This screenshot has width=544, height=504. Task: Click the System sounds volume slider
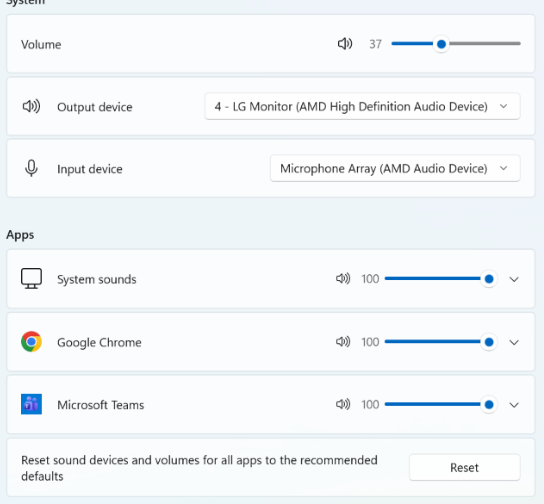[x=441, y=279]
